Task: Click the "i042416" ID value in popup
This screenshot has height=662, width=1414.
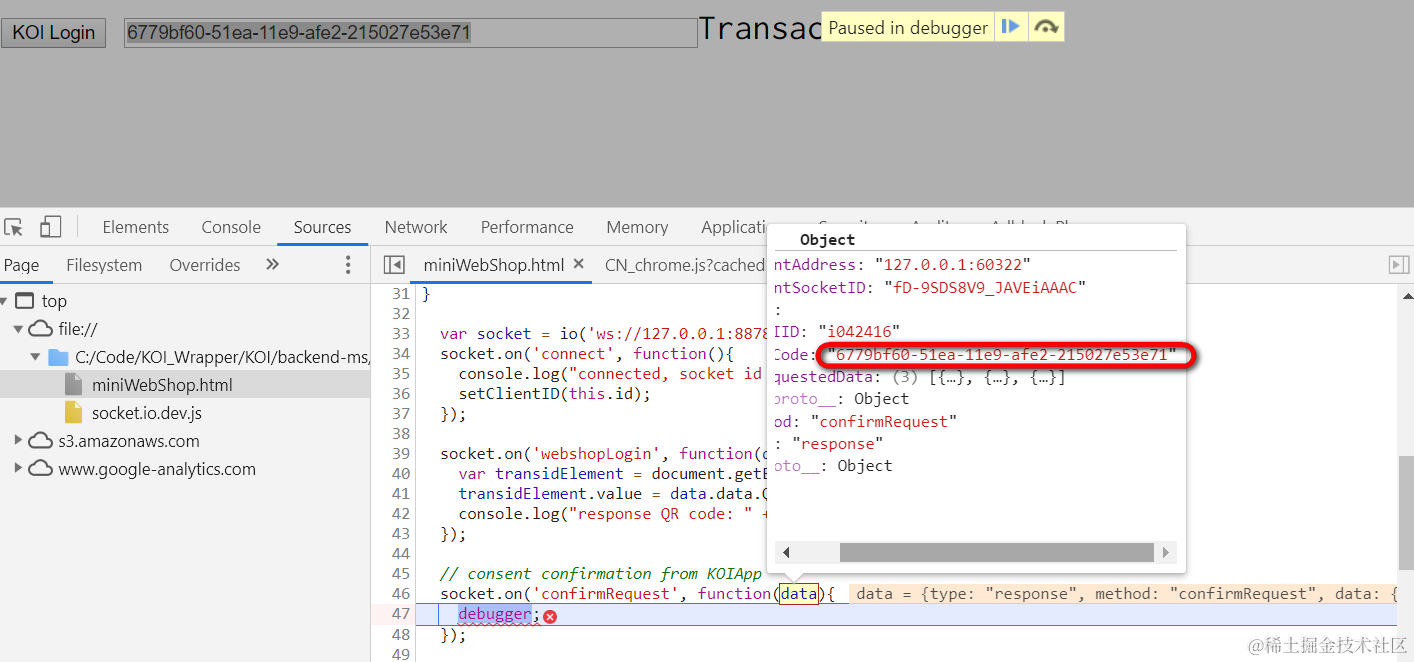Action: (859, 331)
